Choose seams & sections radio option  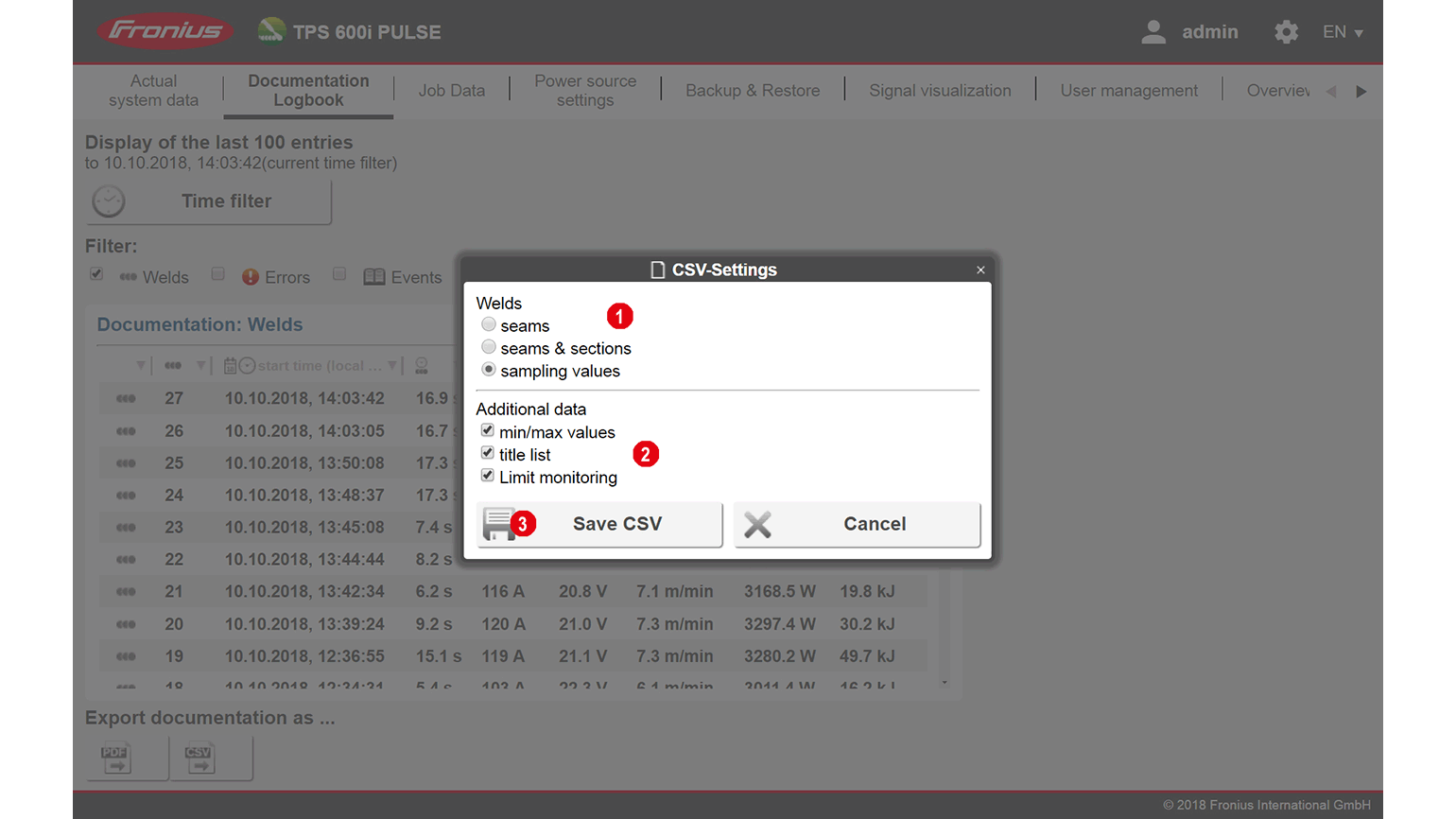489,347
